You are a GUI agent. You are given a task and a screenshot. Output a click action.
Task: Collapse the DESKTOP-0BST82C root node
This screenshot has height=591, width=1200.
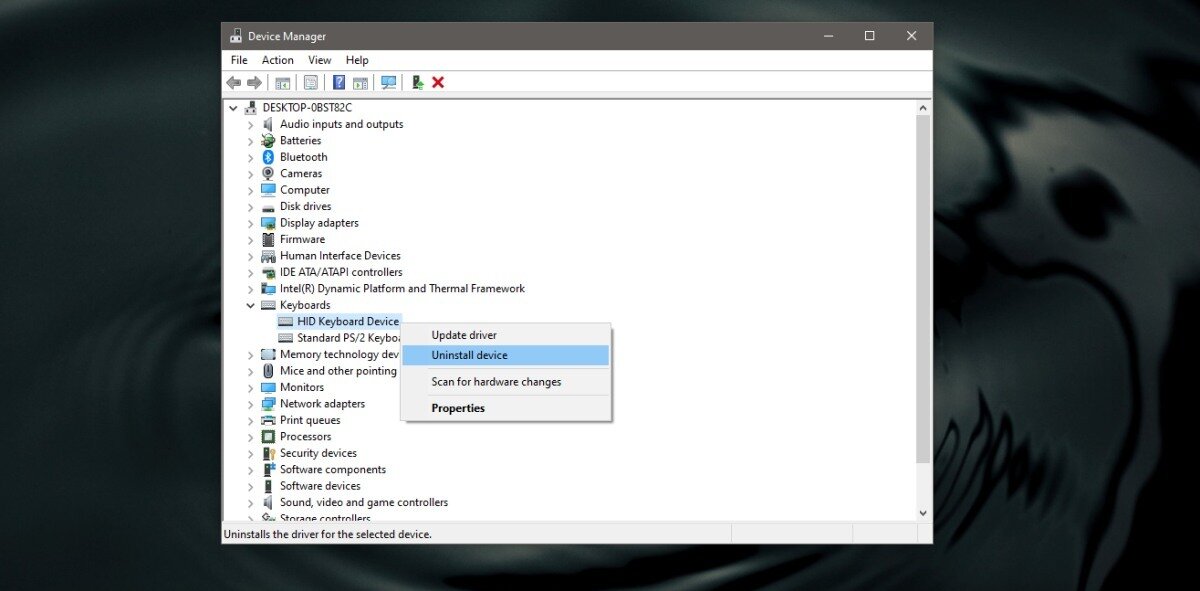[234, 108]
